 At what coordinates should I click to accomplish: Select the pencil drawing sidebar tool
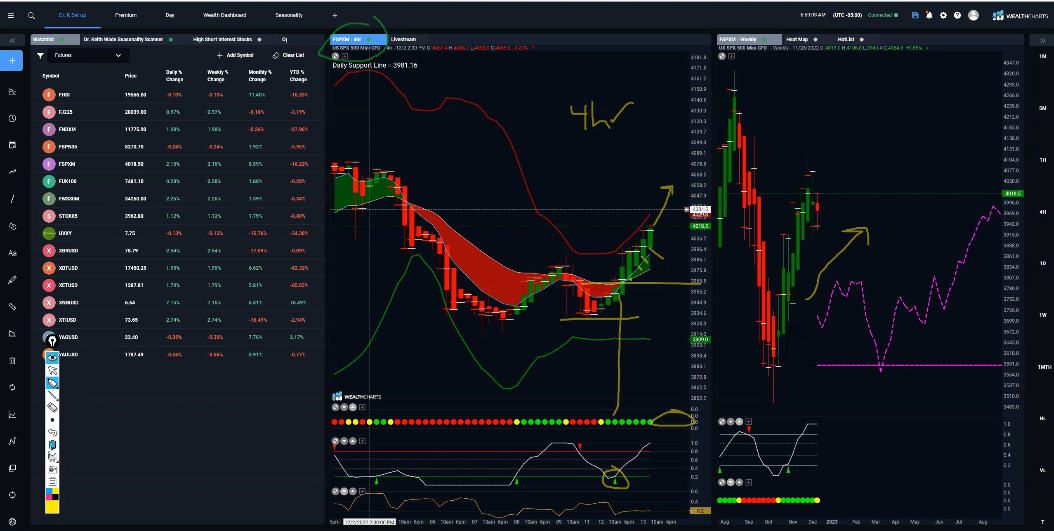point(12,280)
